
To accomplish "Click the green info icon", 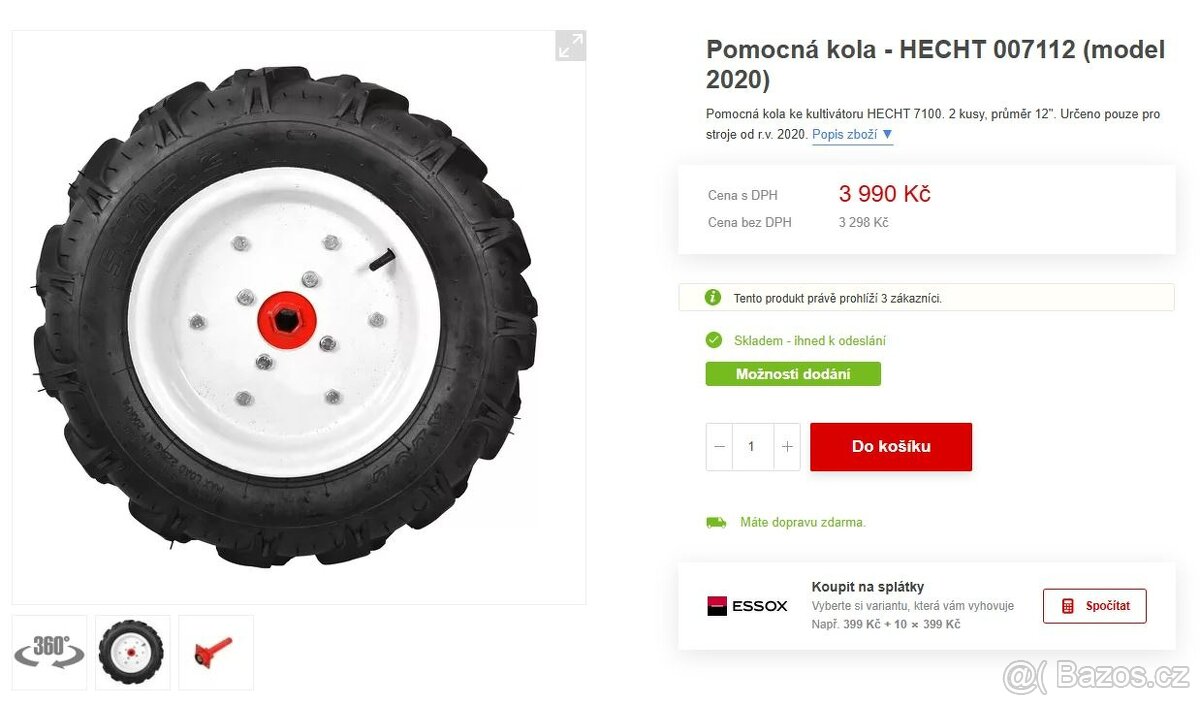I will pyautogui.click(x=712, y=297).
